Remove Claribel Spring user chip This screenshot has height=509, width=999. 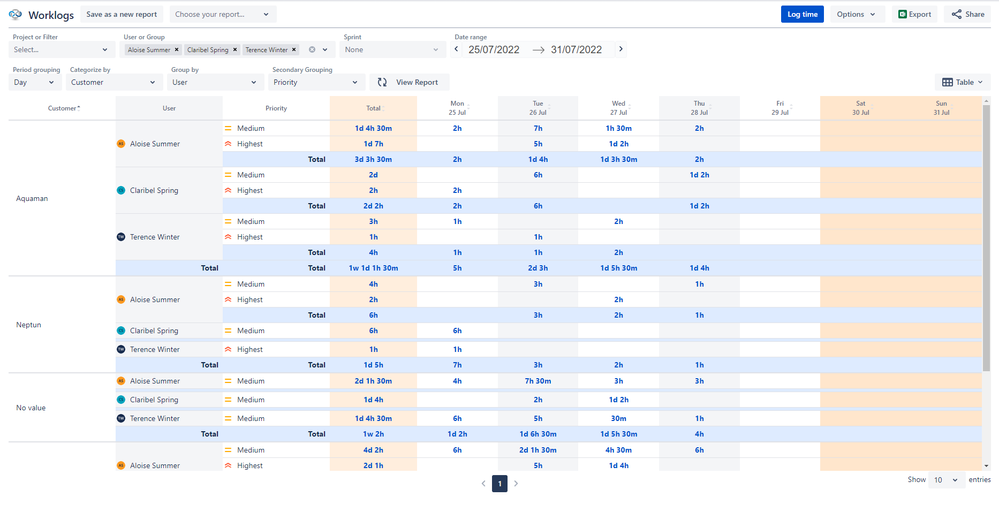235,49
